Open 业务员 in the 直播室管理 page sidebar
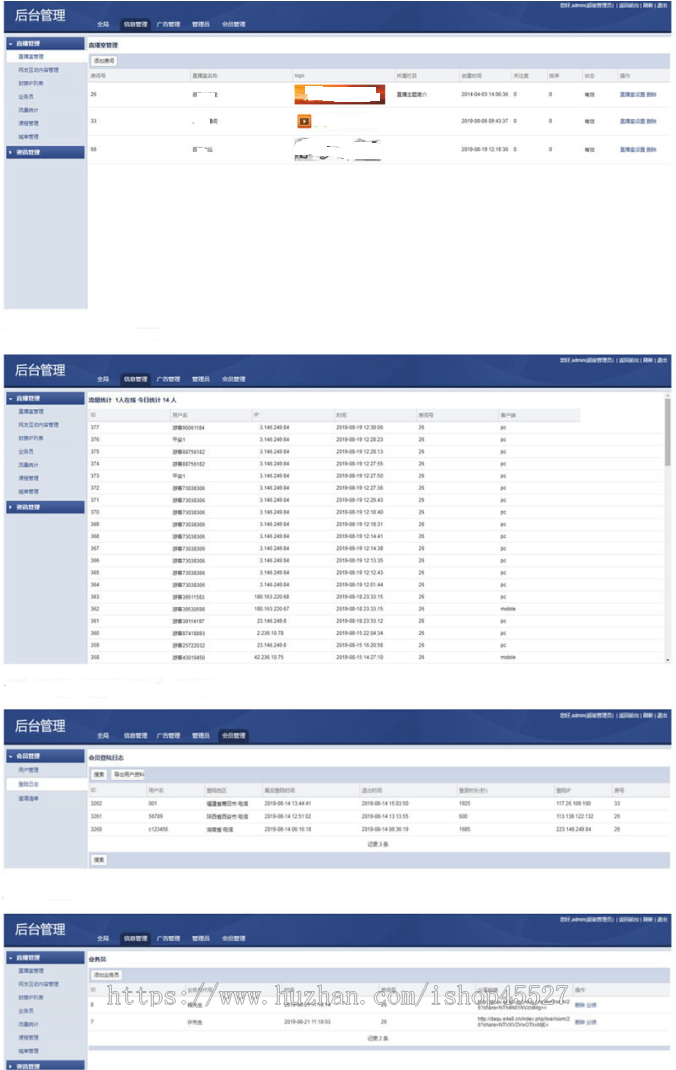Image resolution: width=676 pixels, height=1070 pixels. click(x=26, y=97)
